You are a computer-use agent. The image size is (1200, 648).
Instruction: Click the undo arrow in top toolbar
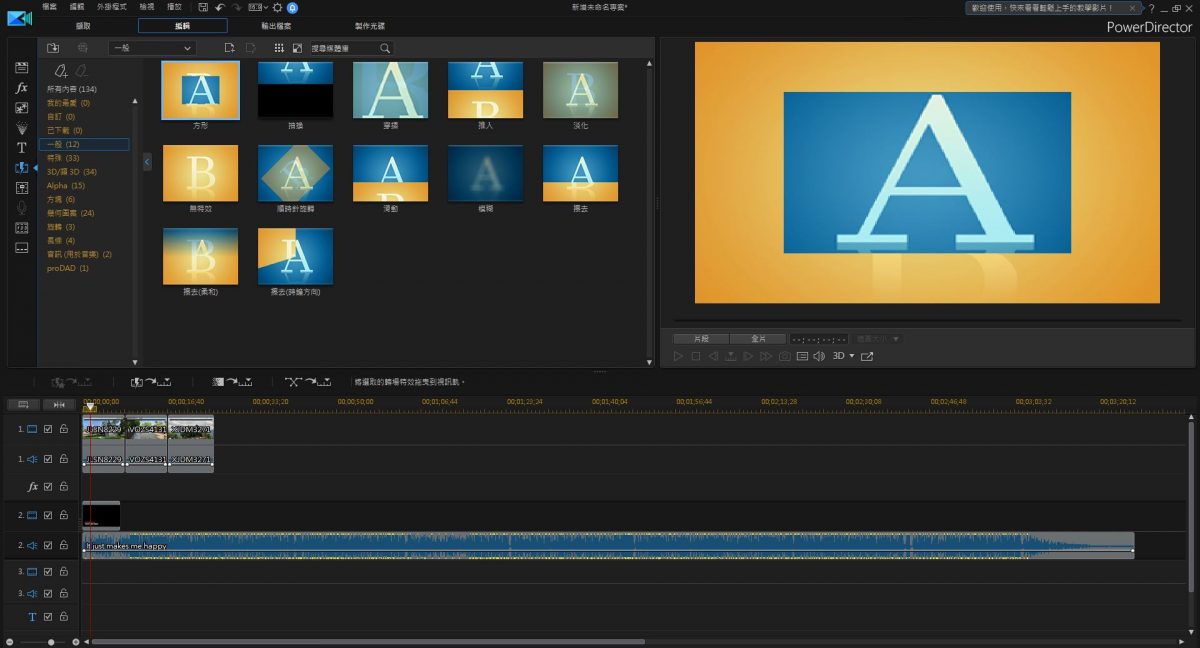coord(220,7)
